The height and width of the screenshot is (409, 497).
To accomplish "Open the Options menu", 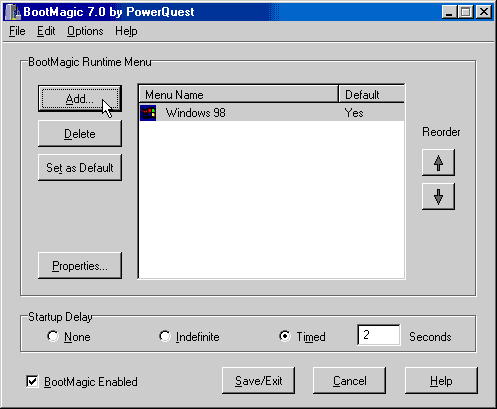I will click(85, 31).
